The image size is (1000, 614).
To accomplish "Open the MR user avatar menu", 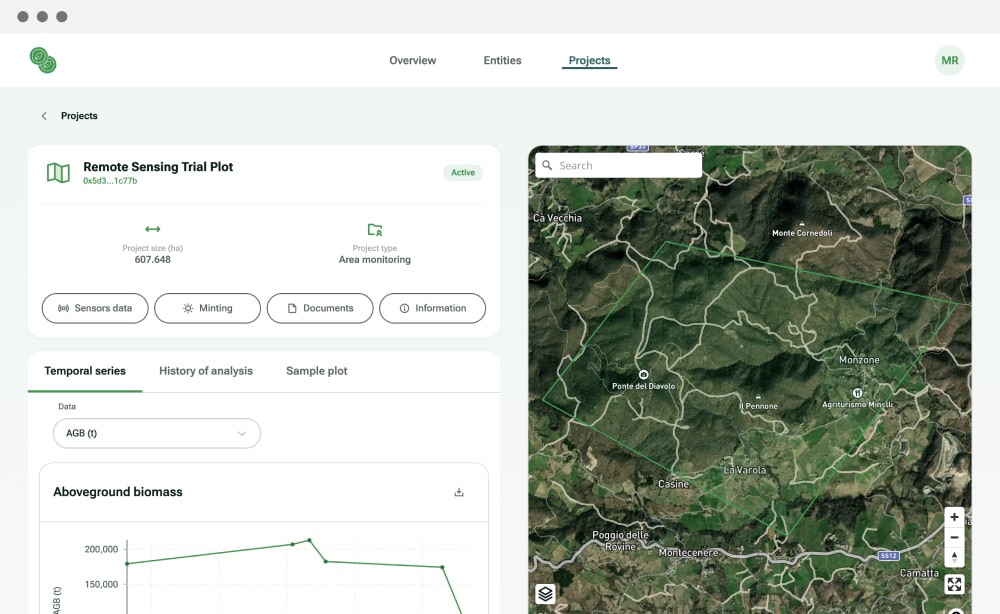I will [949, 60].
